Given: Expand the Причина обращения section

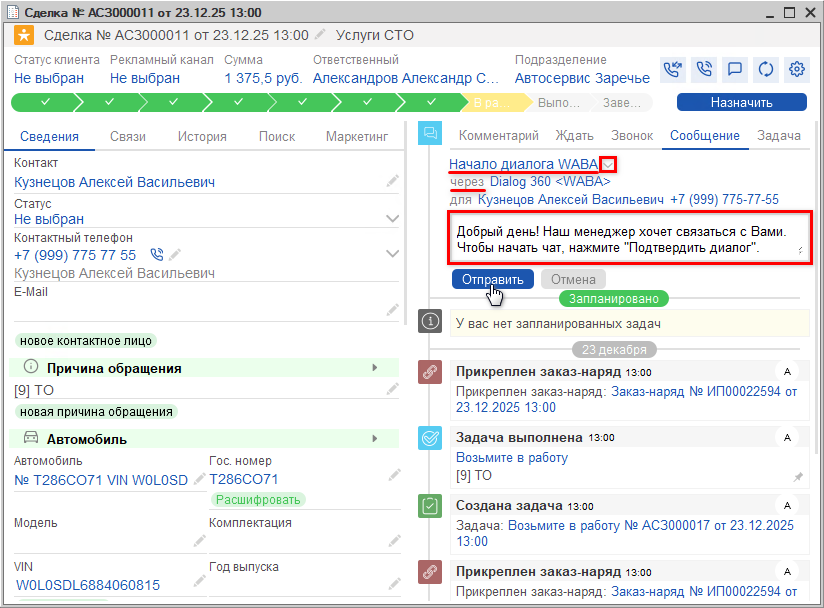Looking at the screenshot, I should [375, 368].
